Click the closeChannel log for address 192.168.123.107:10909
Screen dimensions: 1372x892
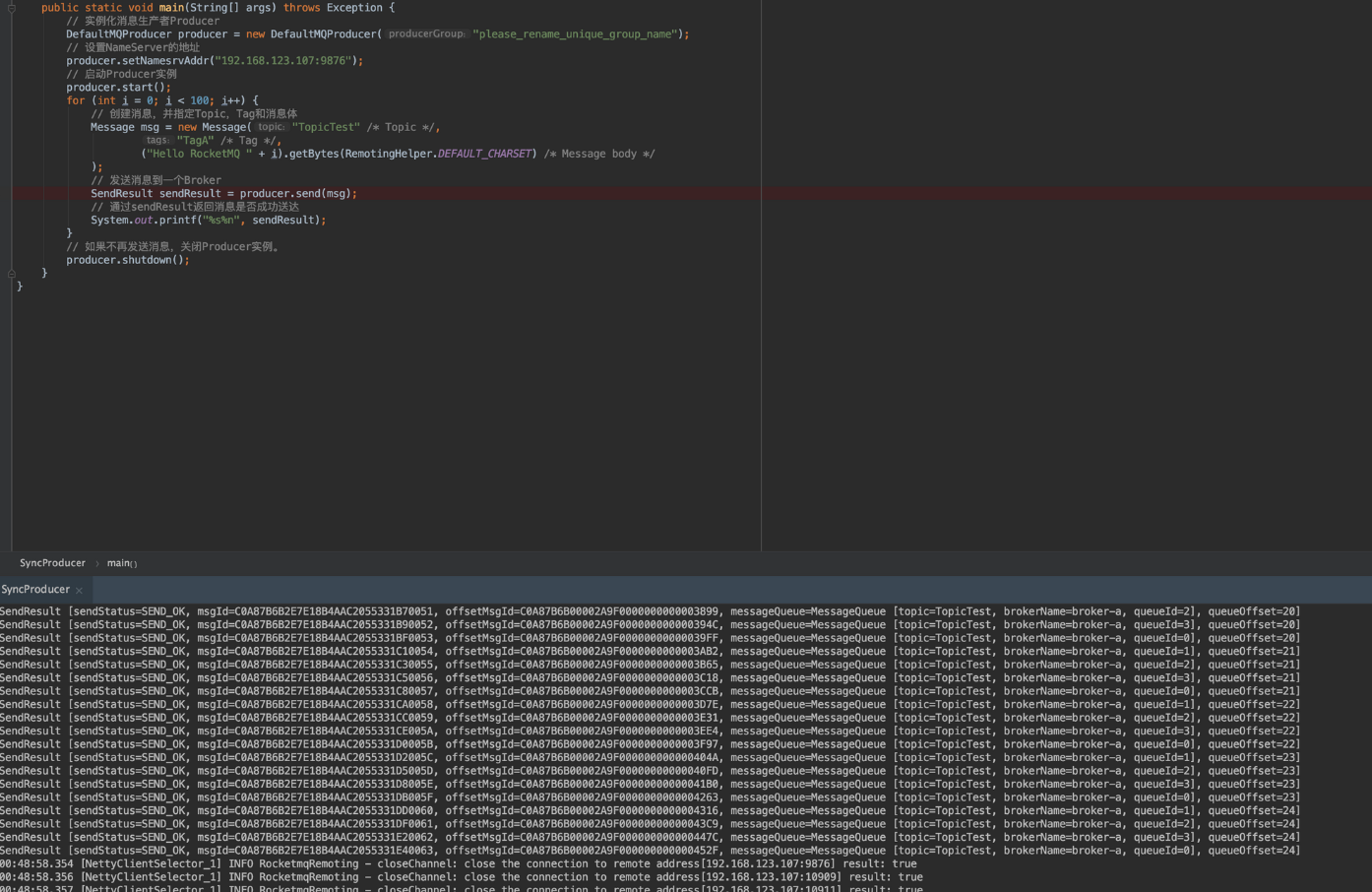point(462,877)
